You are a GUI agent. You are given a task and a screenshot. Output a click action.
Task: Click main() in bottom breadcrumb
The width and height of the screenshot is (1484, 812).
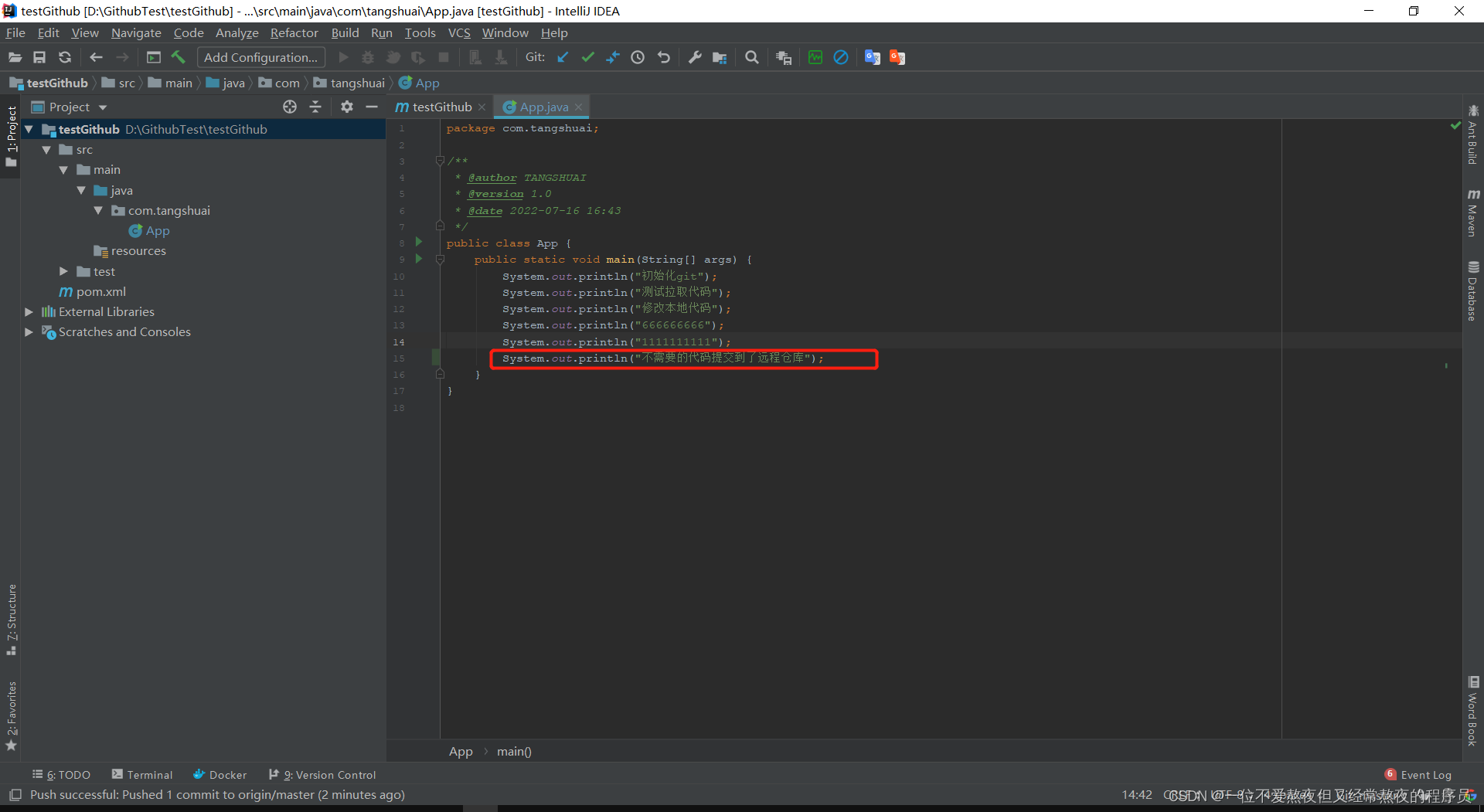(514, 751)
